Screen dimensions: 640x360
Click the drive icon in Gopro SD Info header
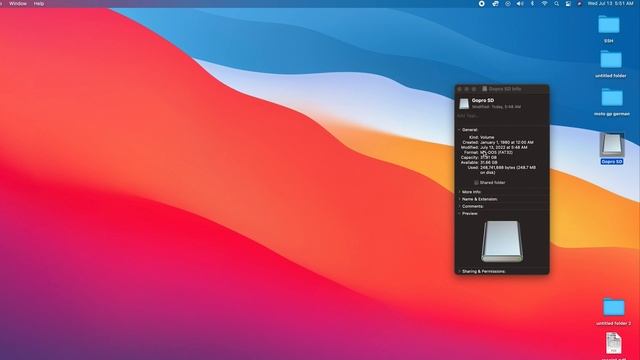click(464, 103)
